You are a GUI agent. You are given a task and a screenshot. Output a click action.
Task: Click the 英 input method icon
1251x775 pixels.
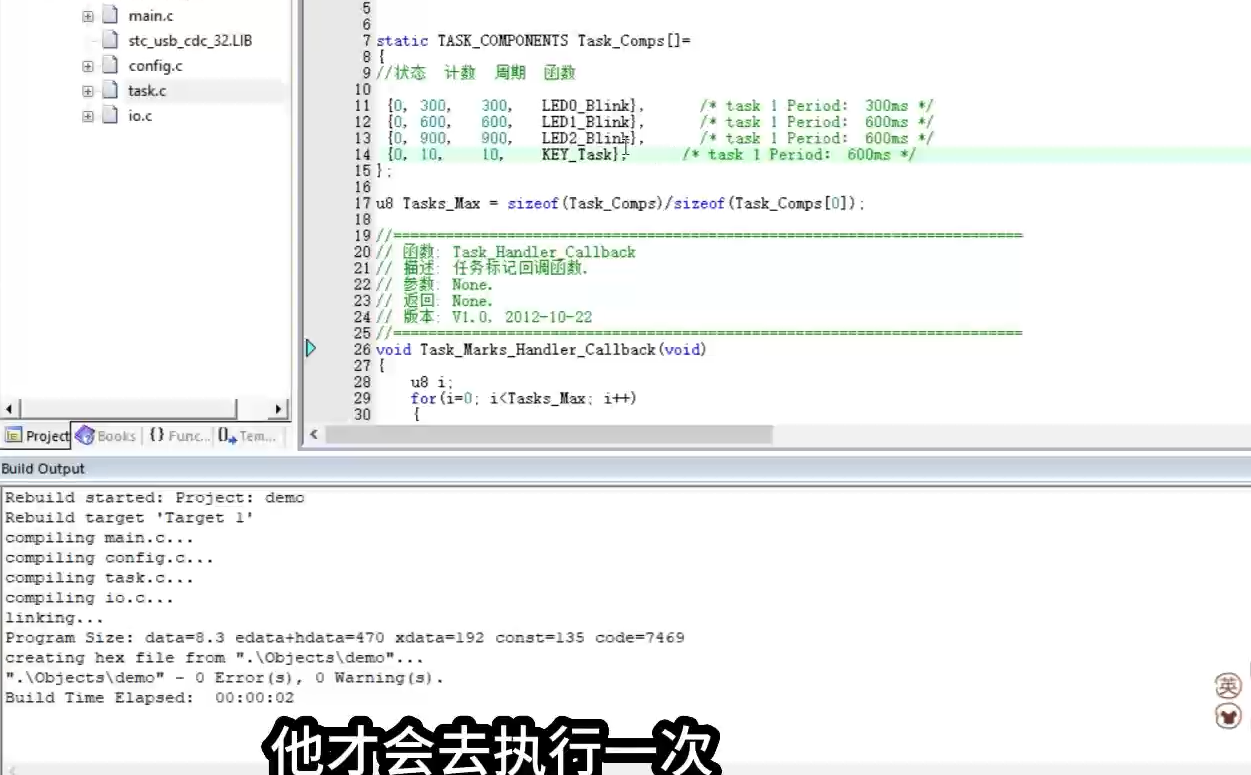pyautogui.click(x=1228, y=686)
